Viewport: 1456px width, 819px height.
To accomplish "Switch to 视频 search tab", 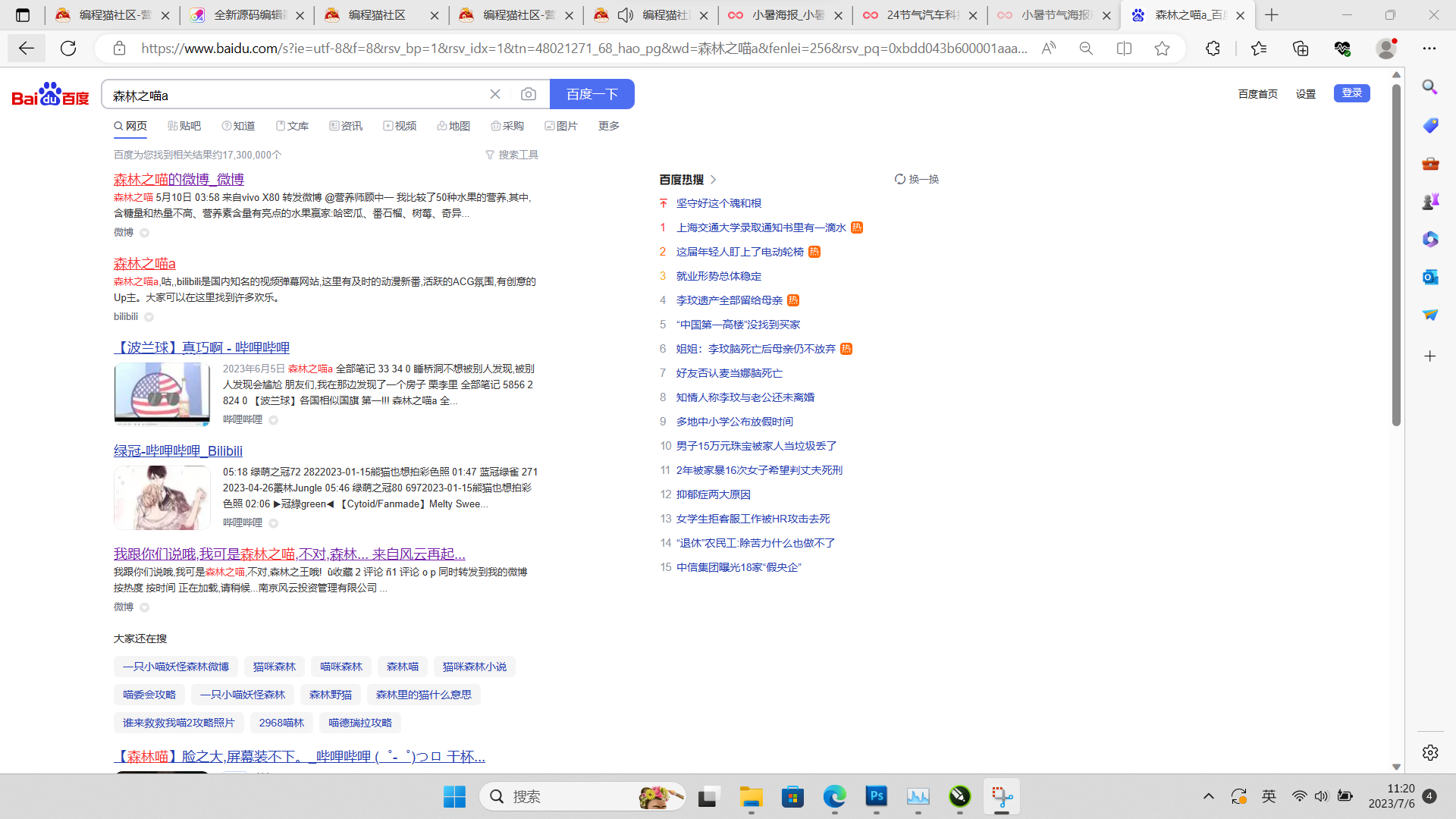I will (x=400, y=126).
